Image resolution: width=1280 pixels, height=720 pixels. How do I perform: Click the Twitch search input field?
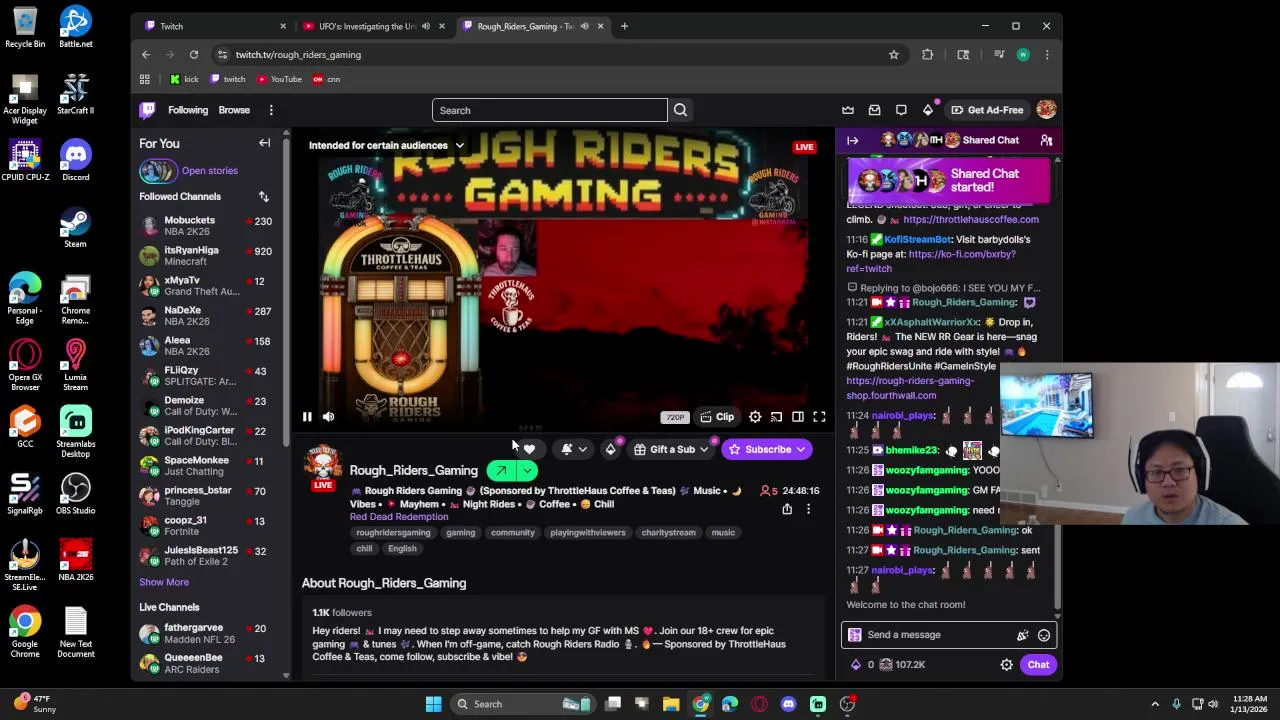click(x=549, y=110)
